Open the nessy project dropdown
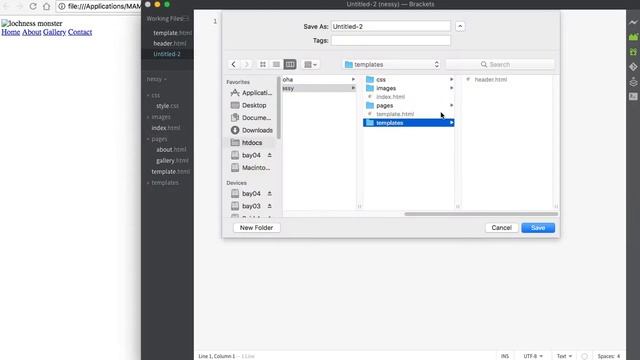Screen dimensions: 640x360 click(157, 79)
